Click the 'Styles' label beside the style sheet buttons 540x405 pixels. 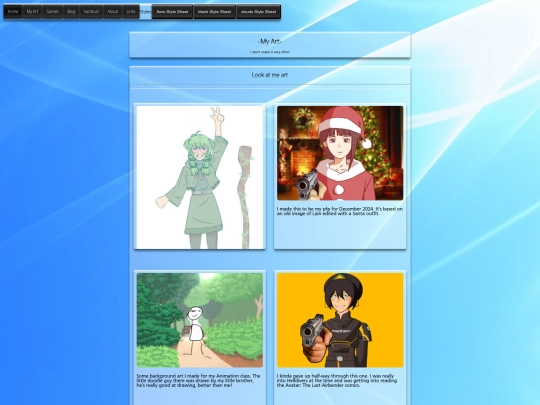[145, 12]
